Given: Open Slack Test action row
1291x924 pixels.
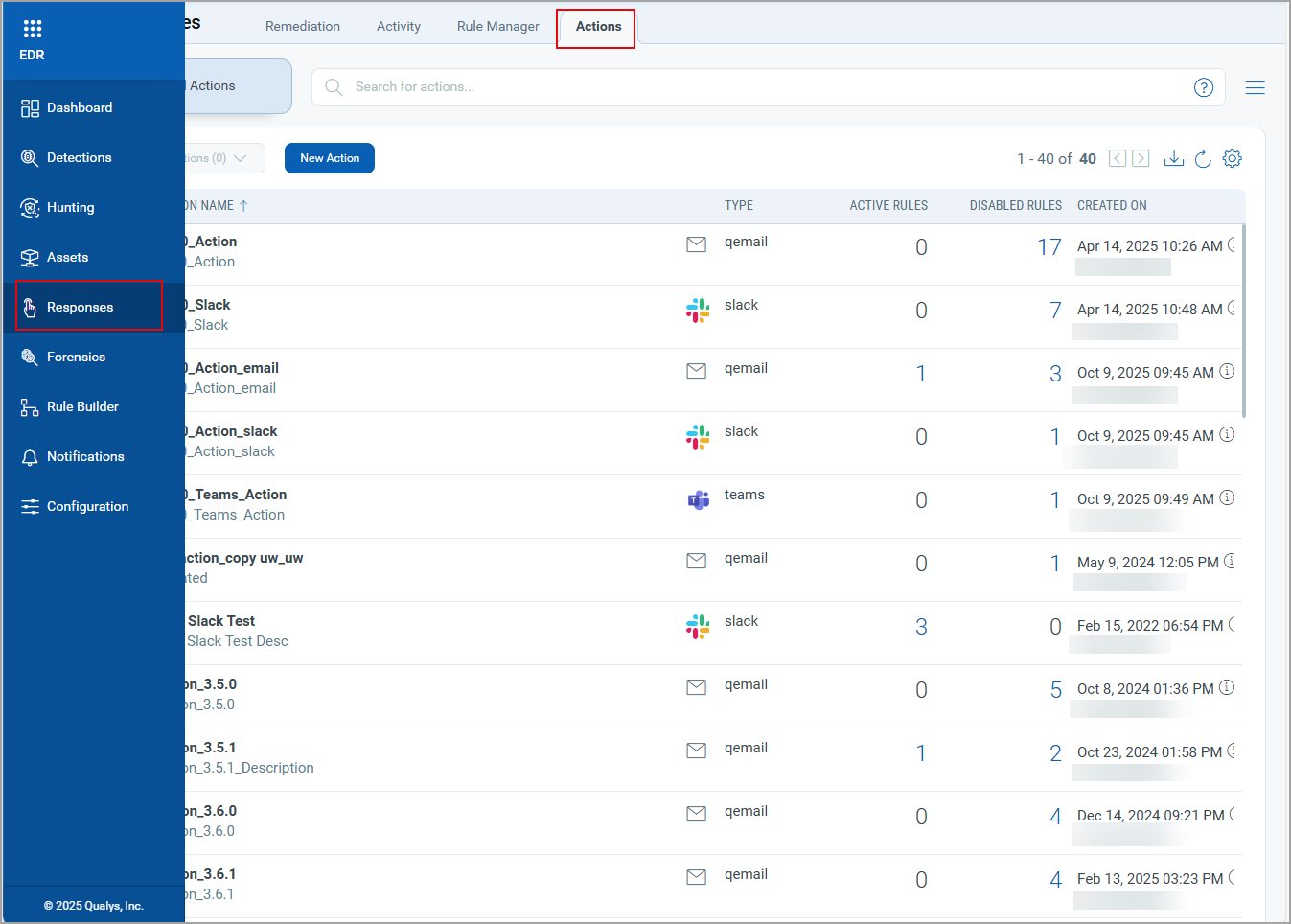Looking at the screenshot, I should point(221,621).
